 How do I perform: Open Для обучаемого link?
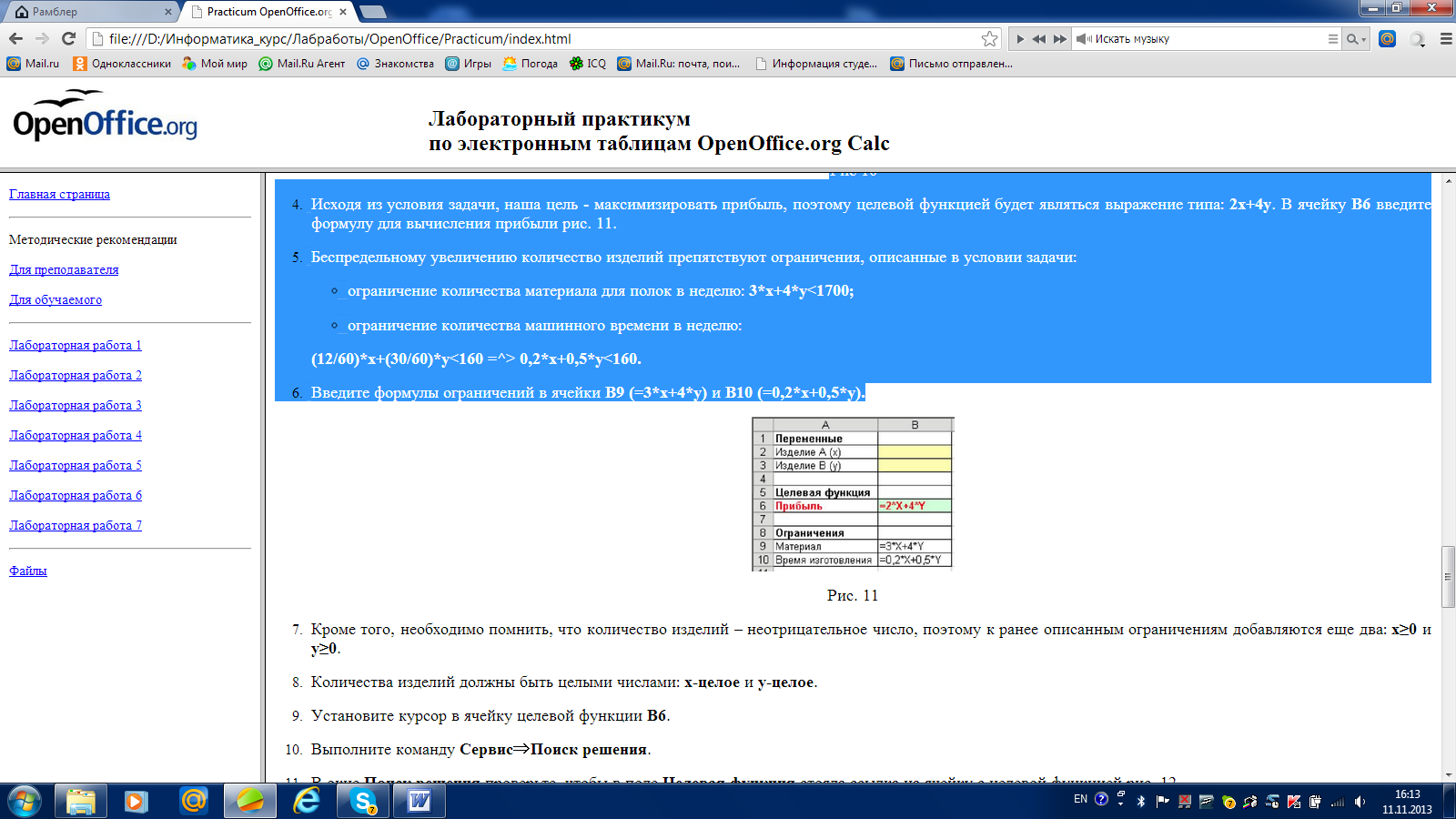click(x=56, y=299)
